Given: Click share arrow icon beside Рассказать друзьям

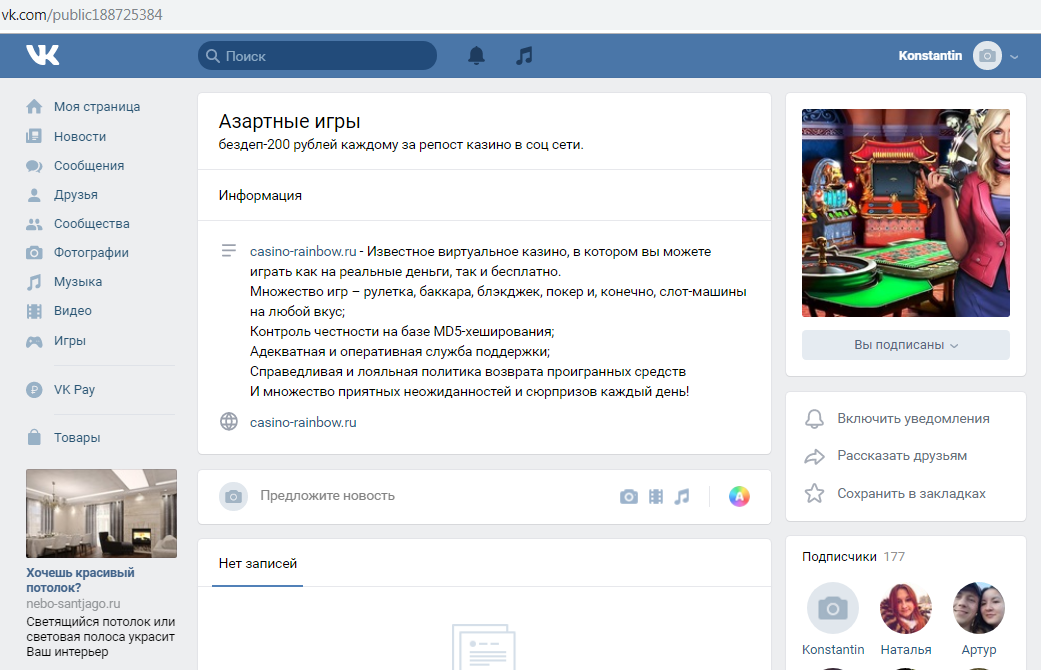Looking at the screenshot, I should click(815, 456).
